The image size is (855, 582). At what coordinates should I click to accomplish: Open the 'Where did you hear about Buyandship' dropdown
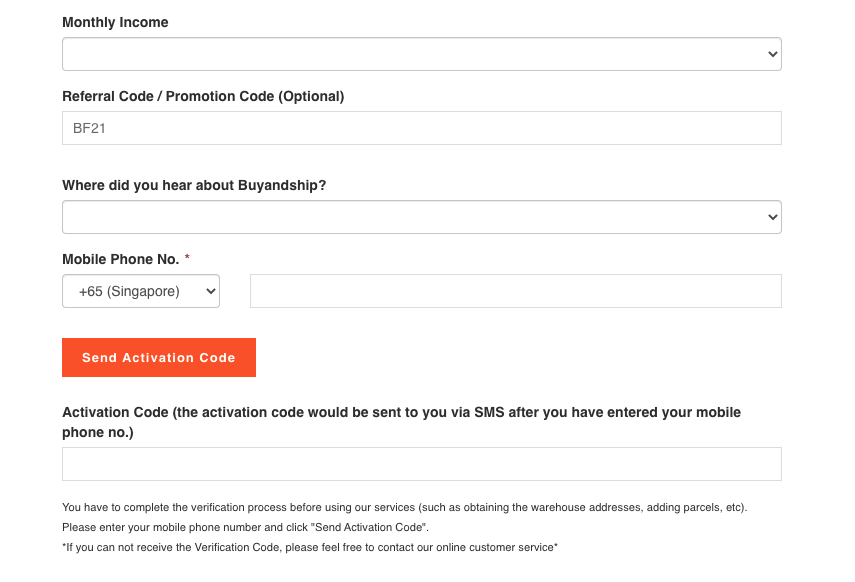point(422,217)
